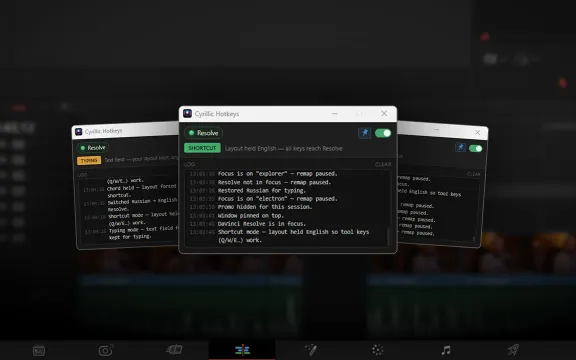Maximize the center Cyrillic Hotkeys window

click(359, 114)
